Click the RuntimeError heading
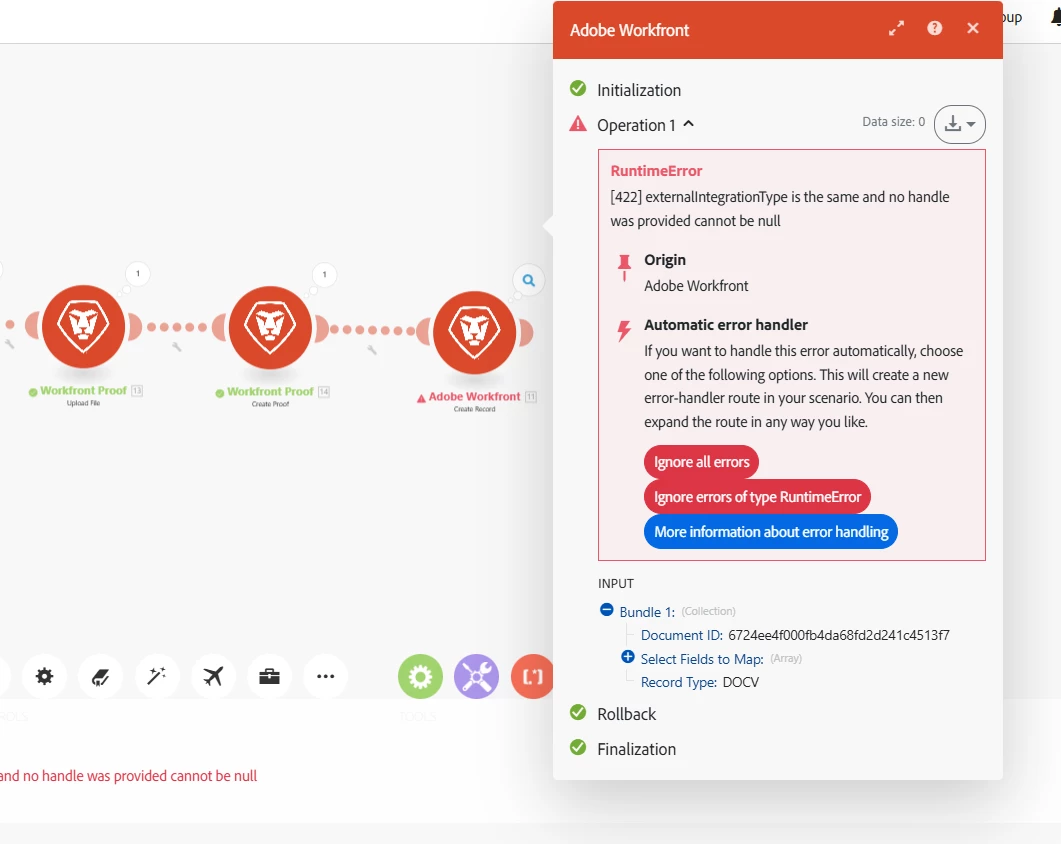Viewport: 1061px width, 844px height. pos(656,171)
